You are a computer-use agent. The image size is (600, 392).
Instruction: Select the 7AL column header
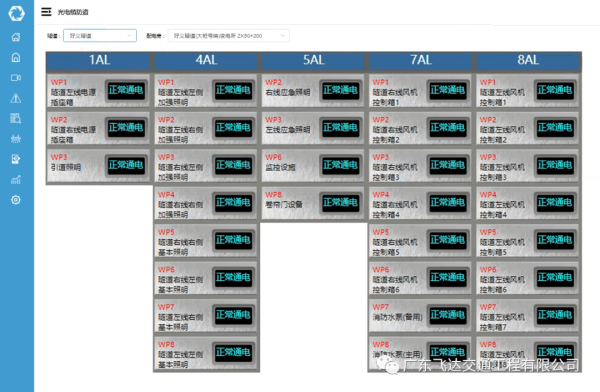coord(421,60)
